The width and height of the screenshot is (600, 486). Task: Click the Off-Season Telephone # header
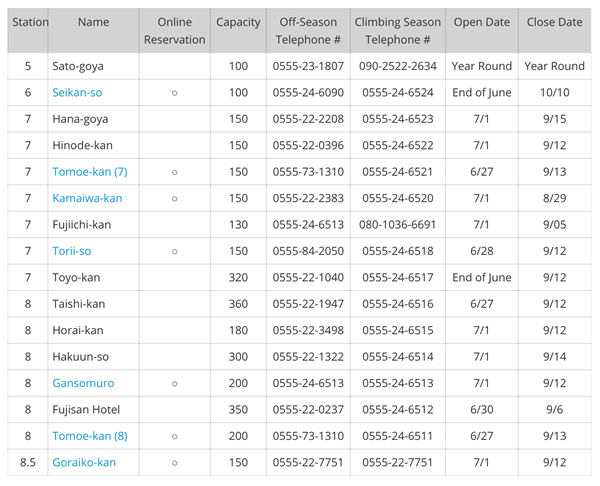pyautogui.click(x=308, y=31)
